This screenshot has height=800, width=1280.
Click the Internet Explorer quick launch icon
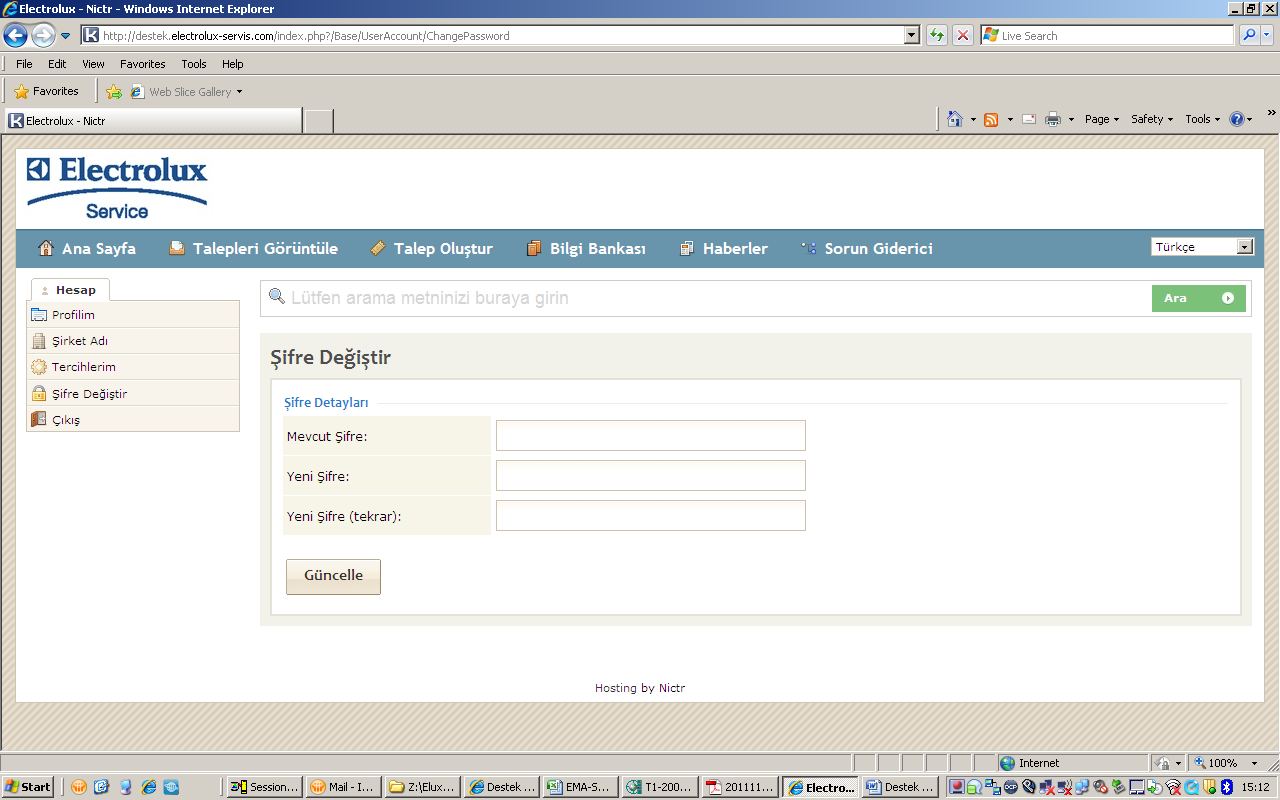[x=150, y=787]
